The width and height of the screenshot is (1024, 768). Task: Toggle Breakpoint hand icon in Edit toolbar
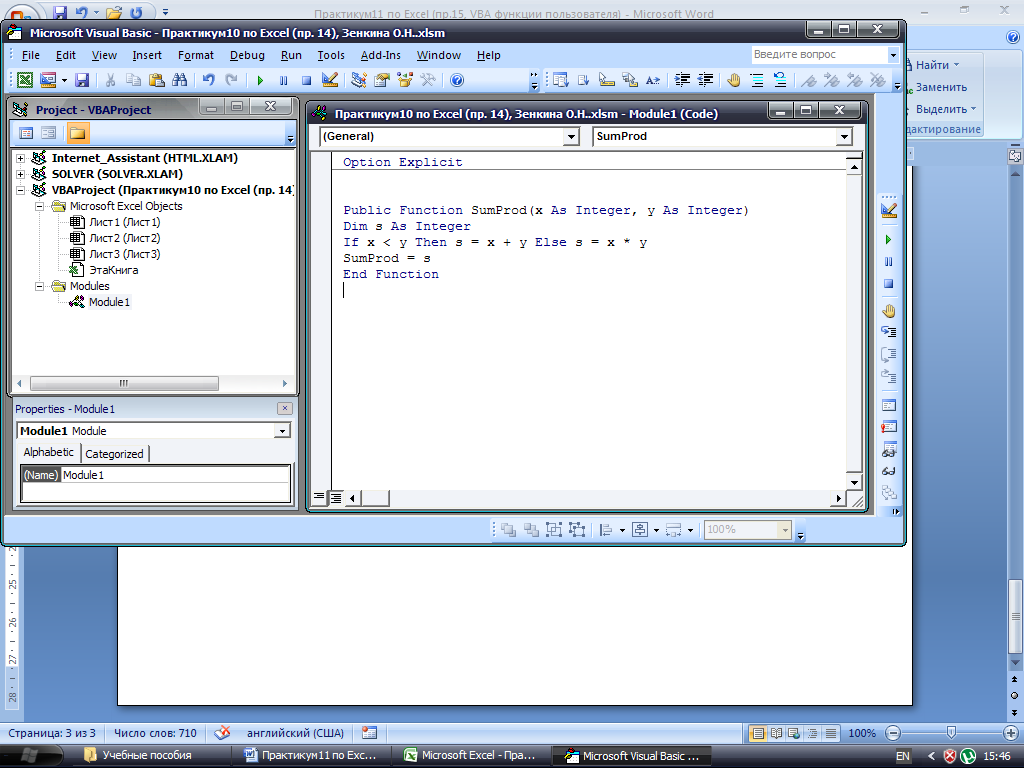[734, 80]
